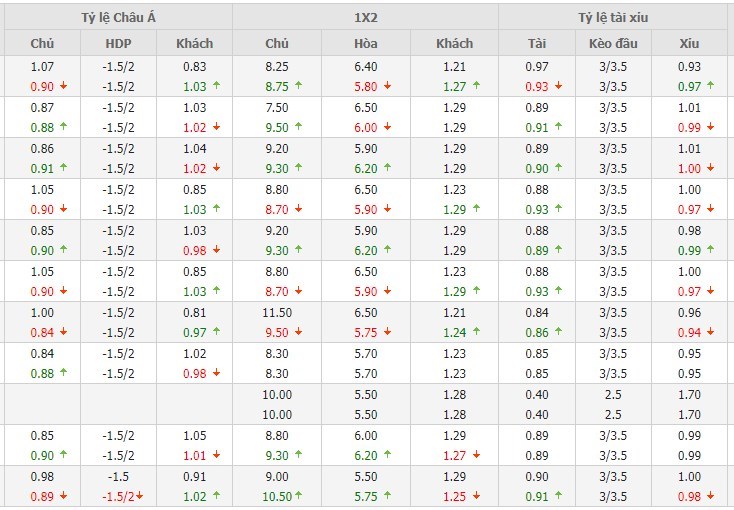This screenshot has height=510, width=734.
Task: Click the red arrow in the HDP column
Action: 141,496
